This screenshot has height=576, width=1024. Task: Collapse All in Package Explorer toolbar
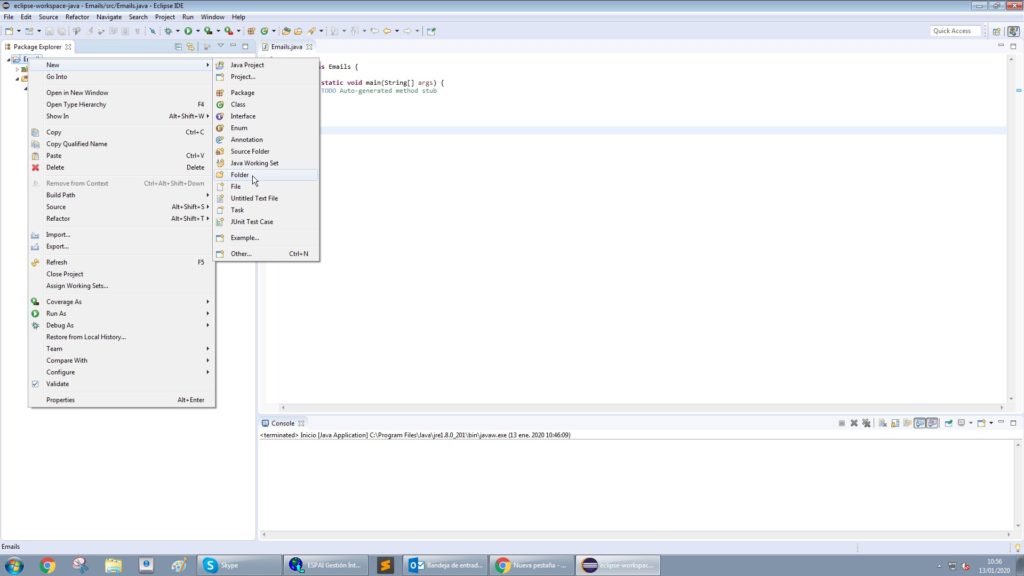coord(179,46)
